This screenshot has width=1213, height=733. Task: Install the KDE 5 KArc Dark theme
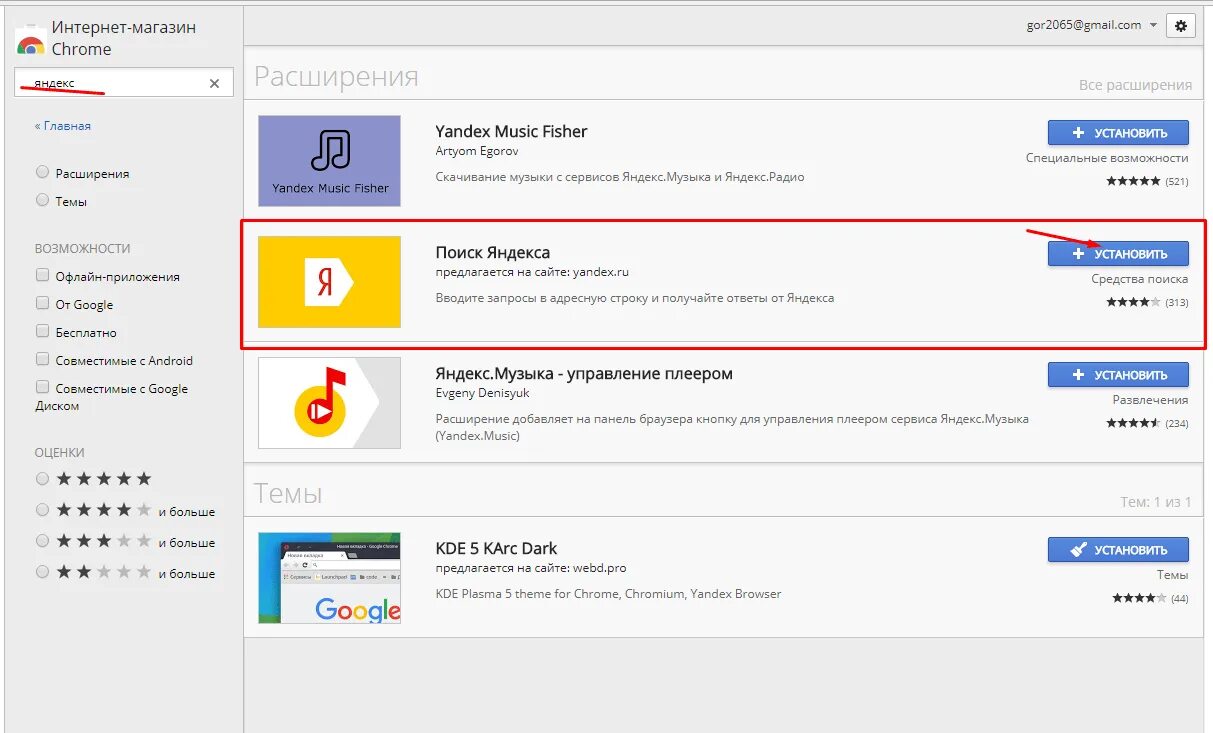click(x=1118, y=550)
